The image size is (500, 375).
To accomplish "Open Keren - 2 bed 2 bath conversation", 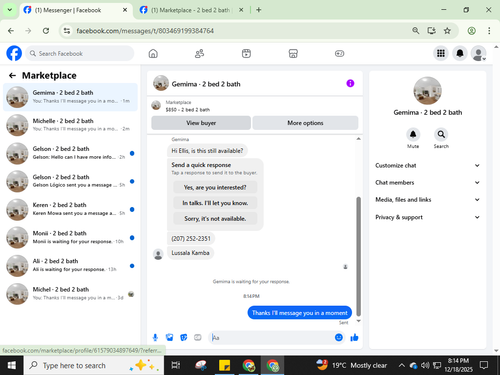I will point(70,209).
